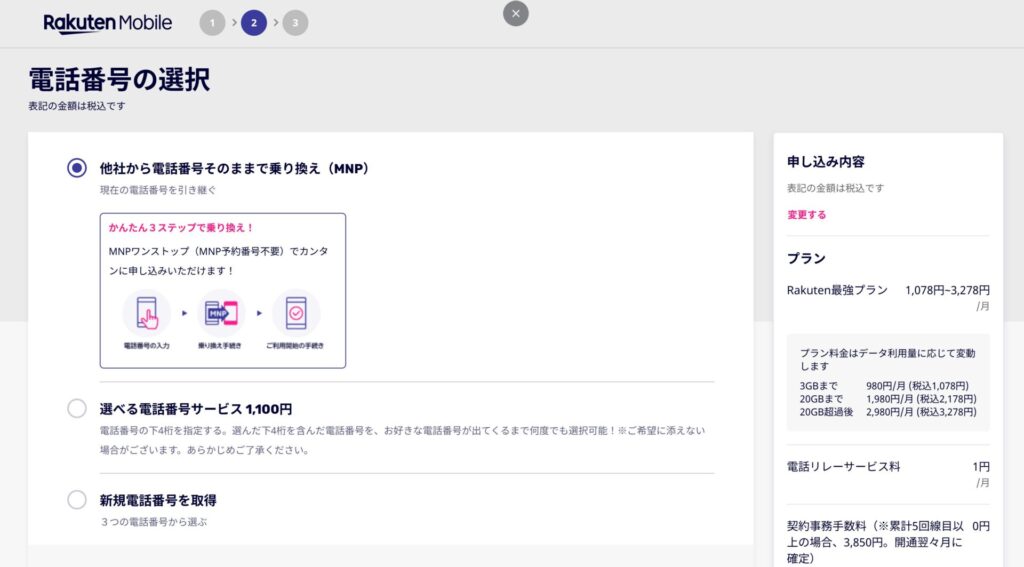Click the 変更する link
This screenshot has width=1024, height=567.
(806, 215)
